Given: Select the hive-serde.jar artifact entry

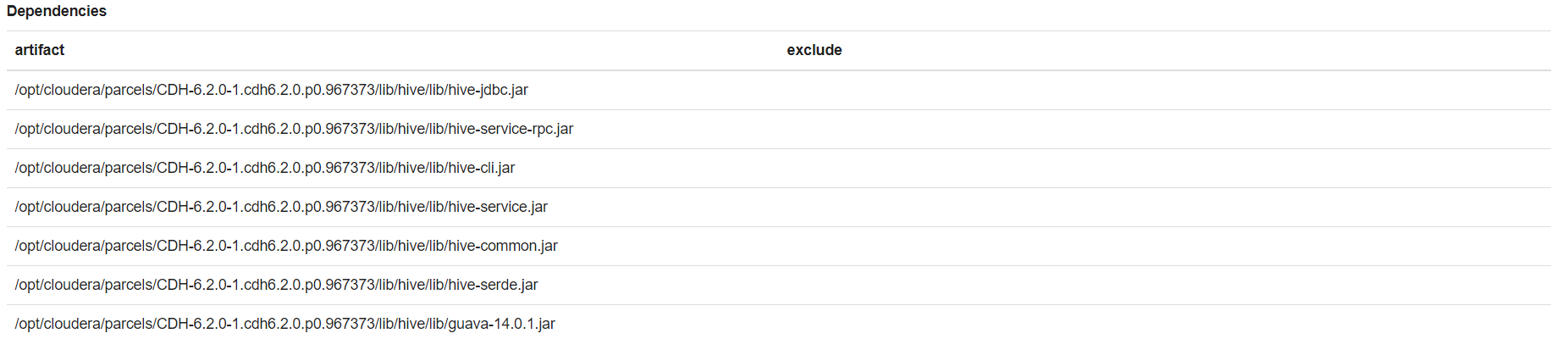Looking at the screenshot, I should pyautogui.click(x=277, y=285).
